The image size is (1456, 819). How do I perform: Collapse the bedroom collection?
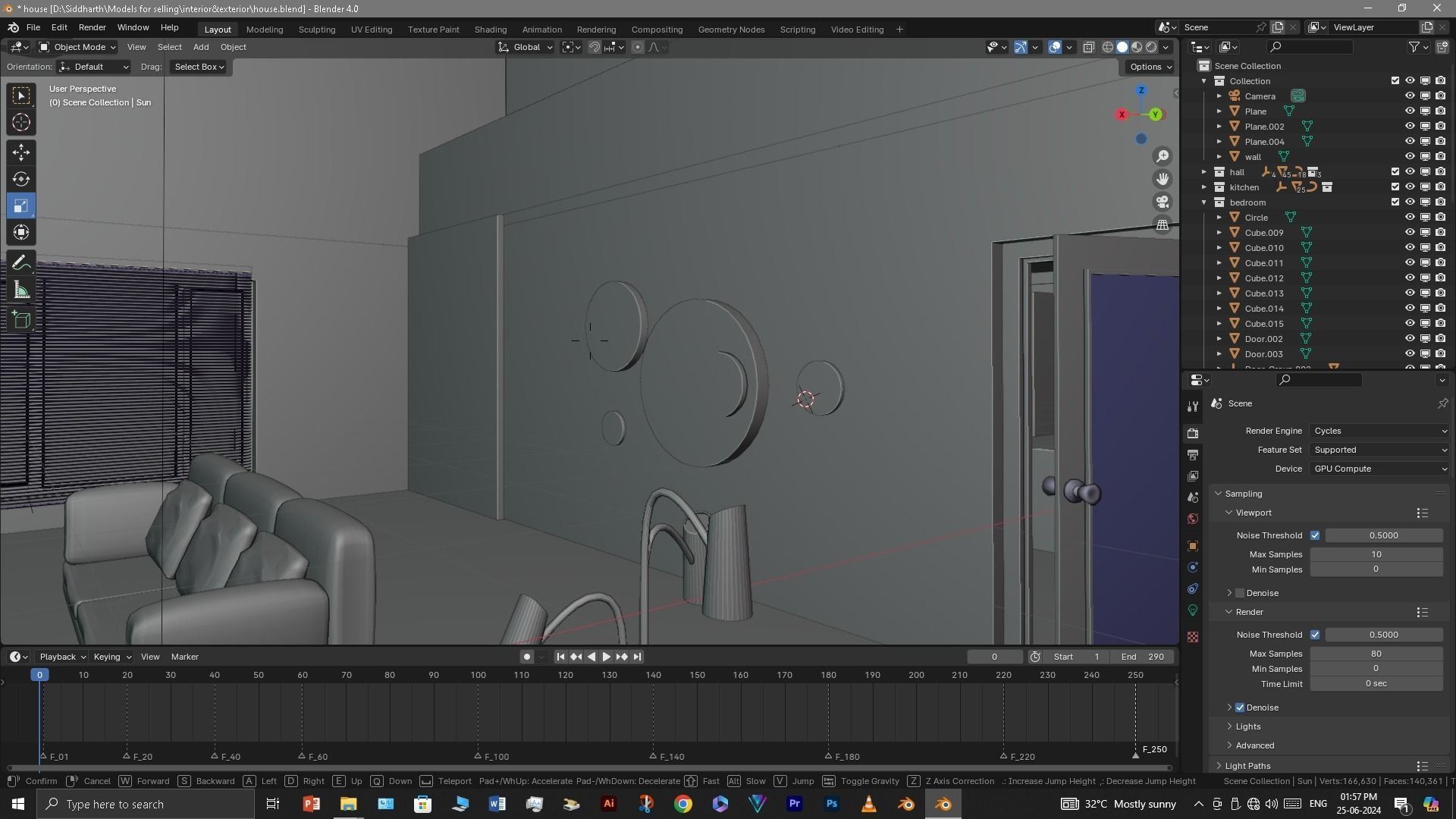coord(1204,202)
